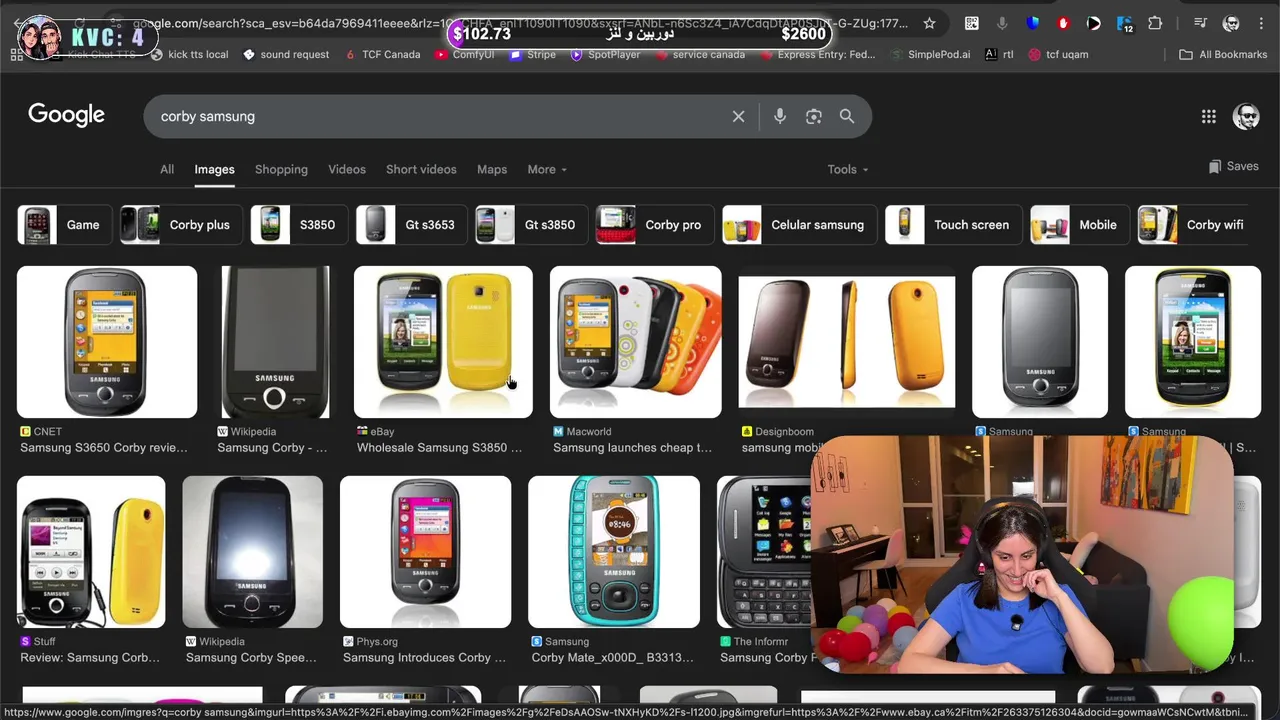Click the play-triangle extension icon
Image resolution: width=1280 pixels, height=720 pixels.
(1094, 23)
